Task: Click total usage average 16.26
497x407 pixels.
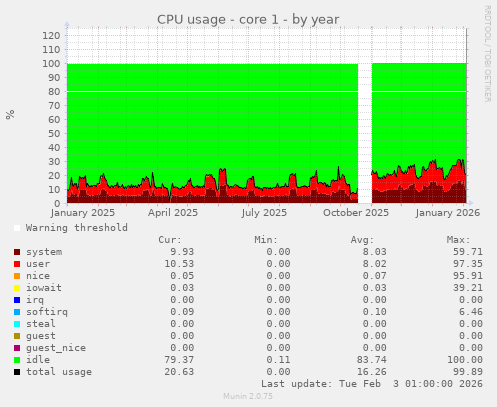Action: click(372, 372)
